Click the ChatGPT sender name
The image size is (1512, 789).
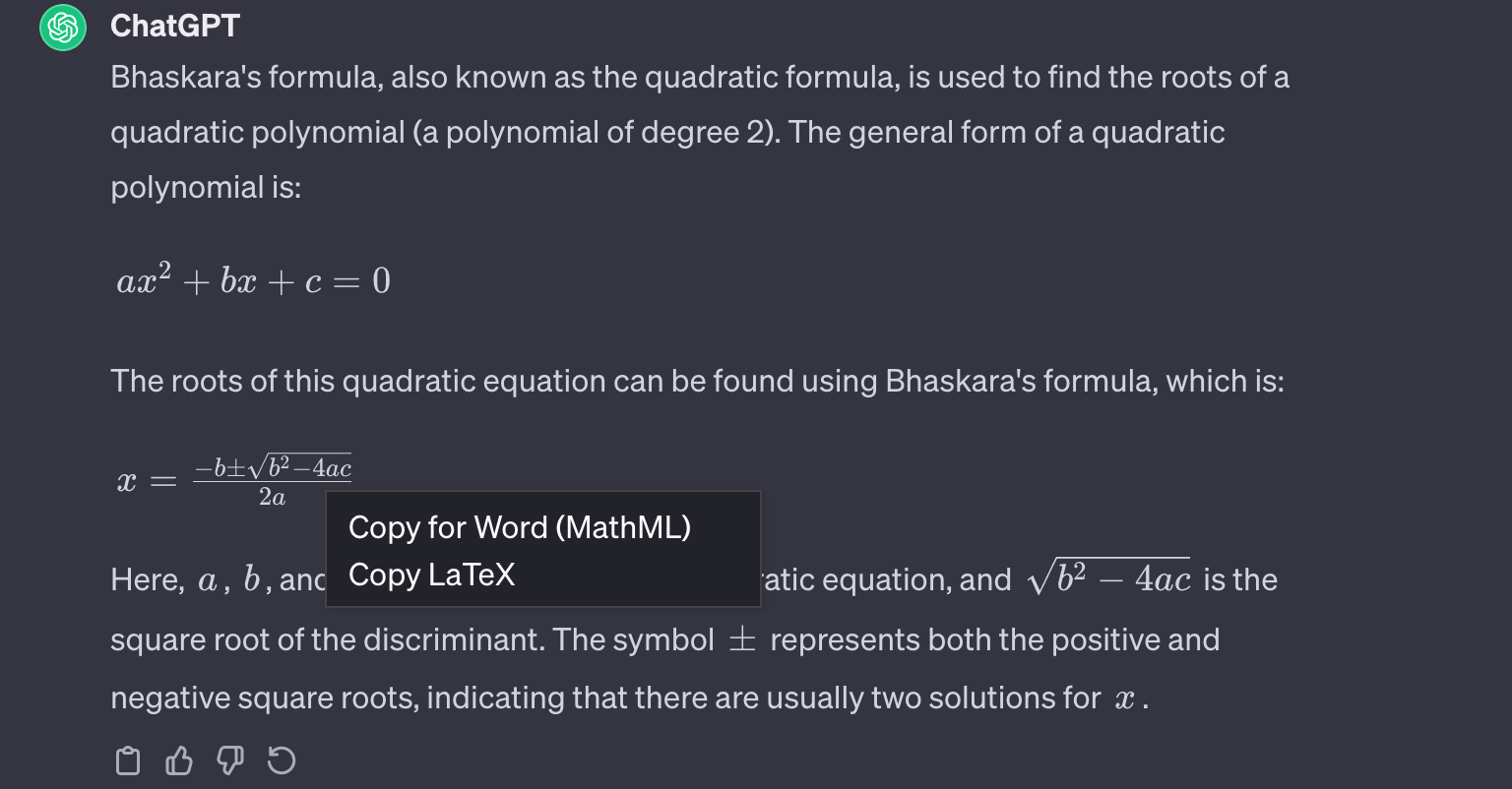tap(175, 27)
